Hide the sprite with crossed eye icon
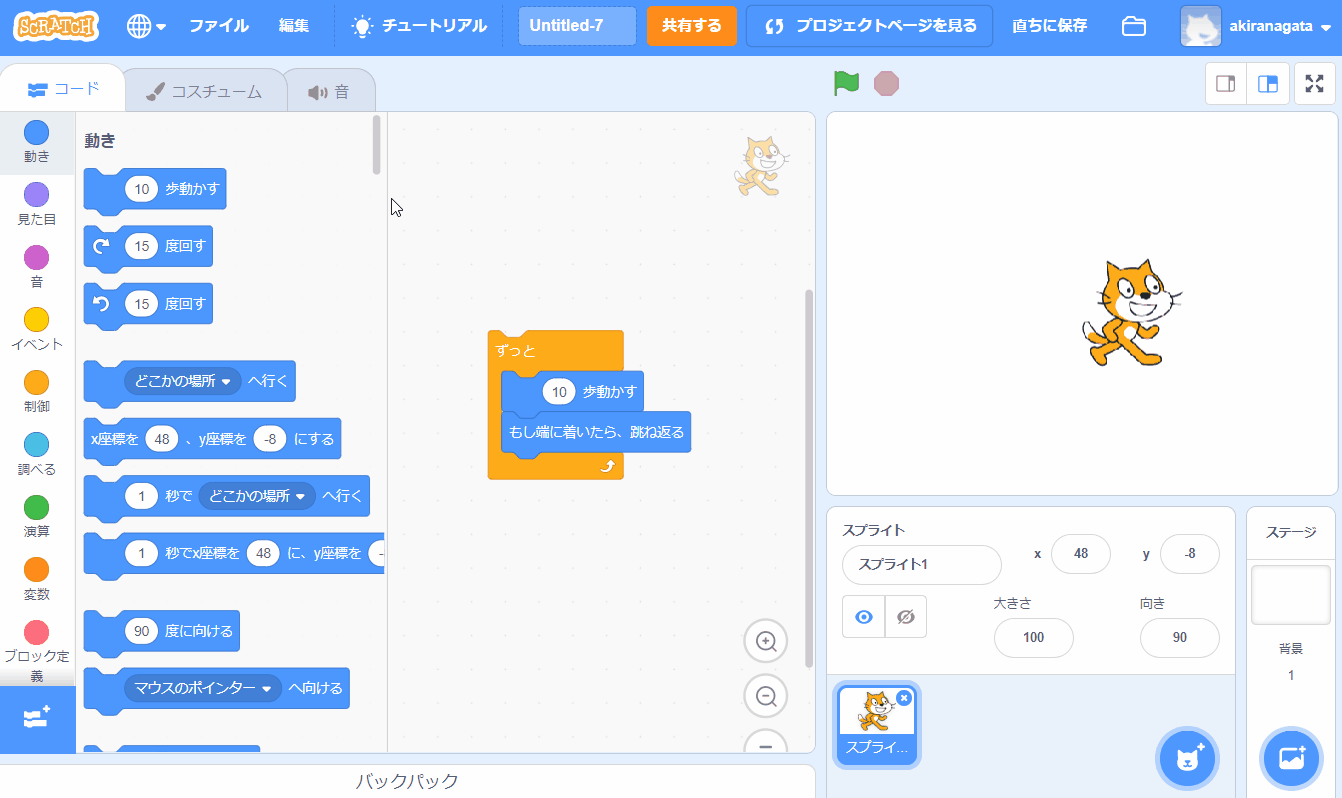 (x=906, y=617)
